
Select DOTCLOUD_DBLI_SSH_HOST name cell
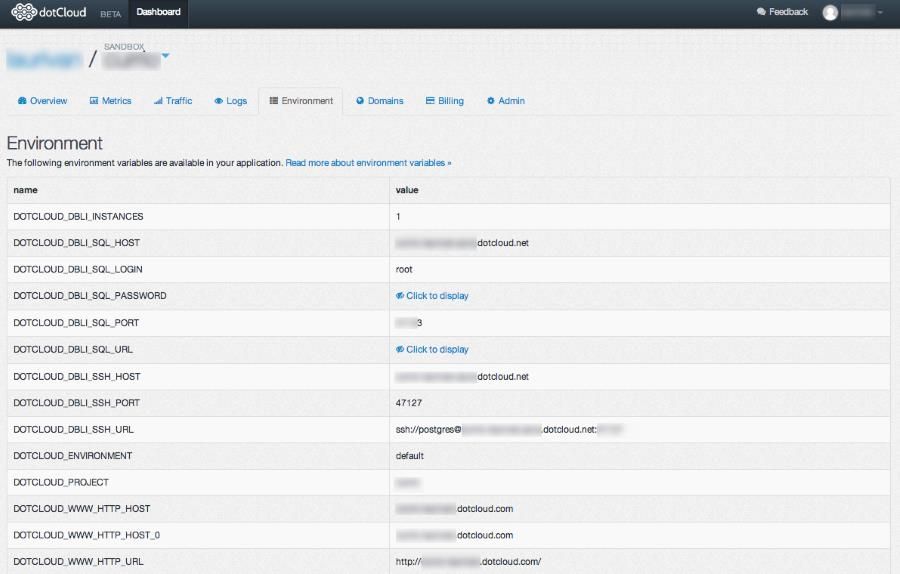198,377
